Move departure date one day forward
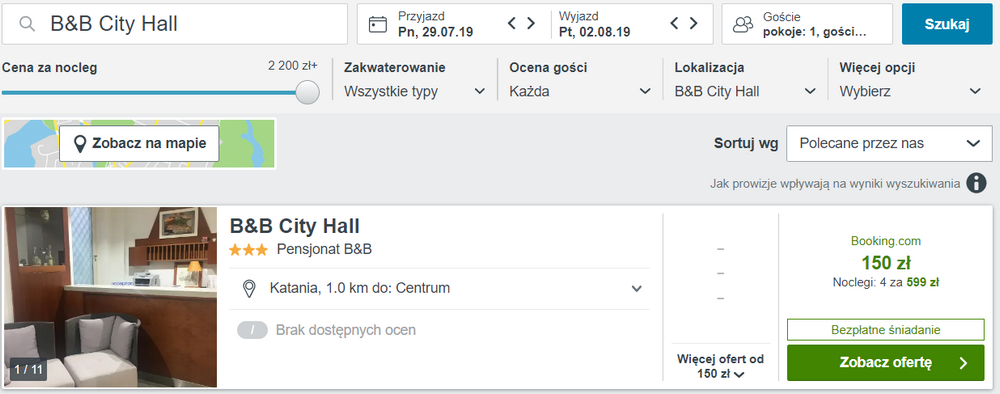Screen dimensions: 1000x394 click(693, 24)
